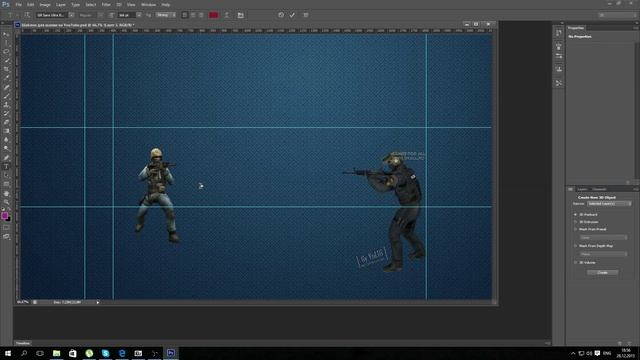This screenshot has height=360, width=640.
Task: Change screen mode from toolbox
Action: tap(6, 236)
